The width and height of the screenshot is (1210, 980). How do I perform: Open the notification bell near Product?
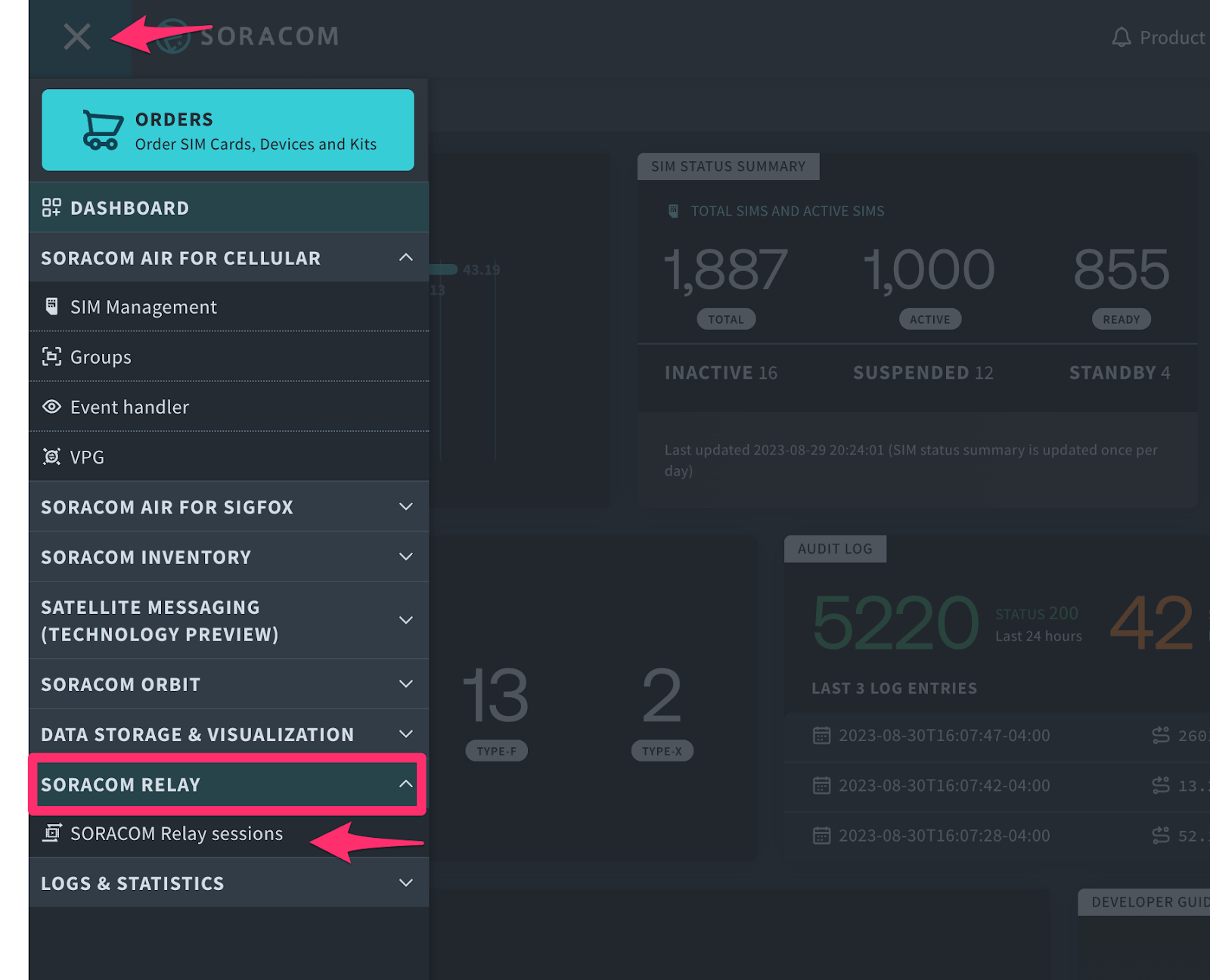point(1122,36)
